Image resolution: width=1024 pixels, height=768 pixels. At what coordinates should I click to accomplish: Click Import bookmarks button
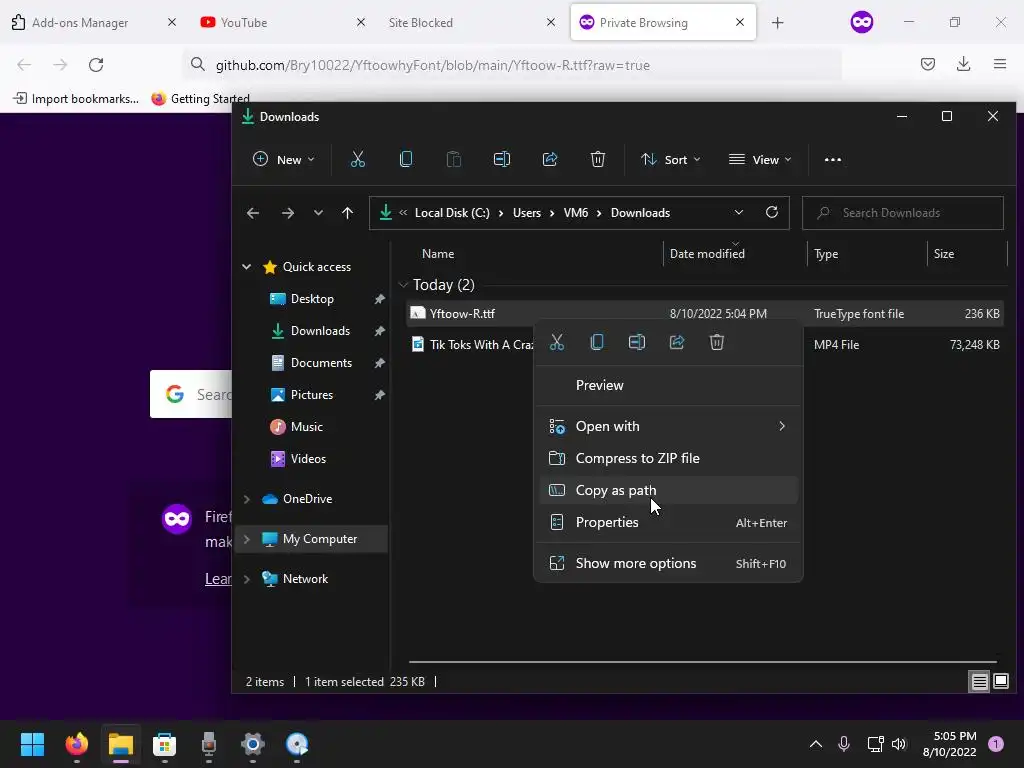(x=76, y=99)
